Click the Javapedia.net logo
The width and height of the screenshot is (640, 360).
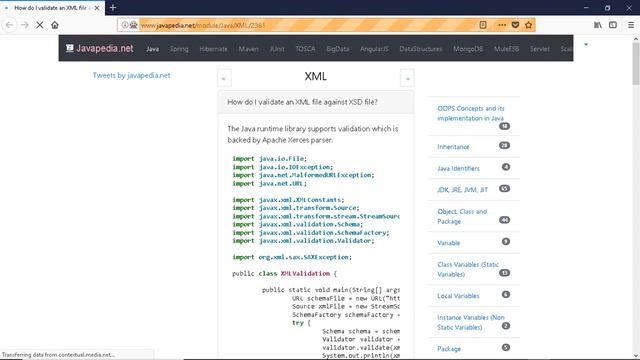(x=100, y=48)
